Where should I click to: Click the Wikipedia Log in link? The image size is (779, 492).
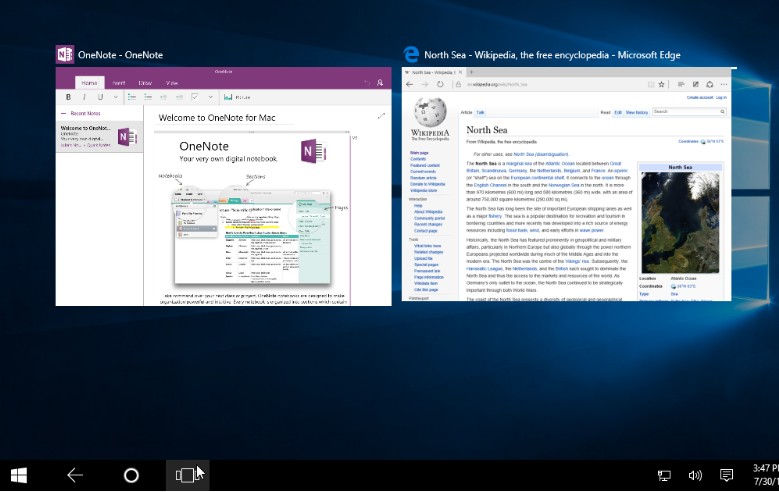pyautogui.click(x=721, y=97)
